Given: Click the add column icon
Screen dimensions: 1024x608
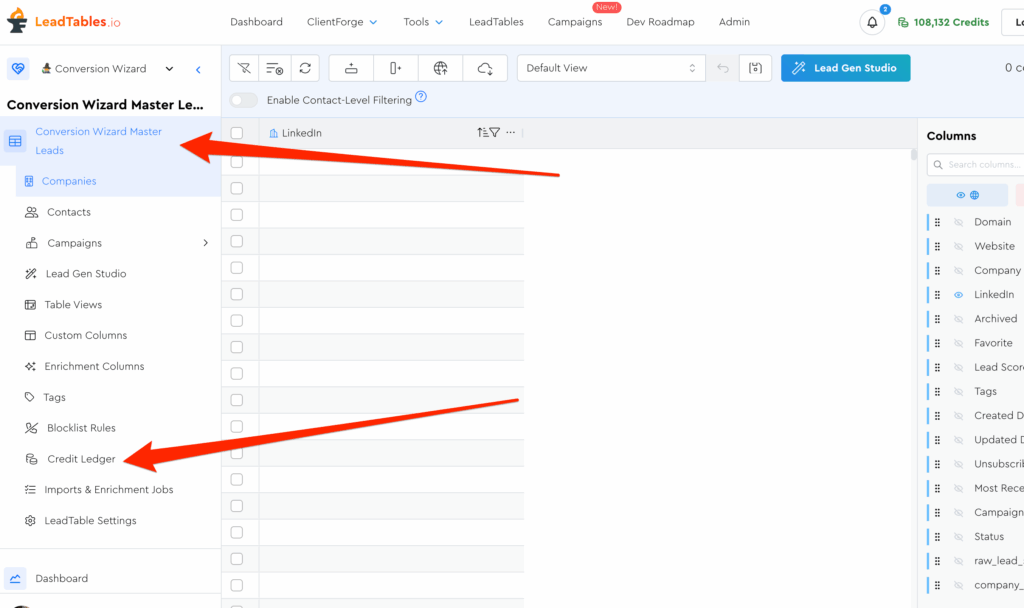Looking at the screenshot, I should 396,68.
